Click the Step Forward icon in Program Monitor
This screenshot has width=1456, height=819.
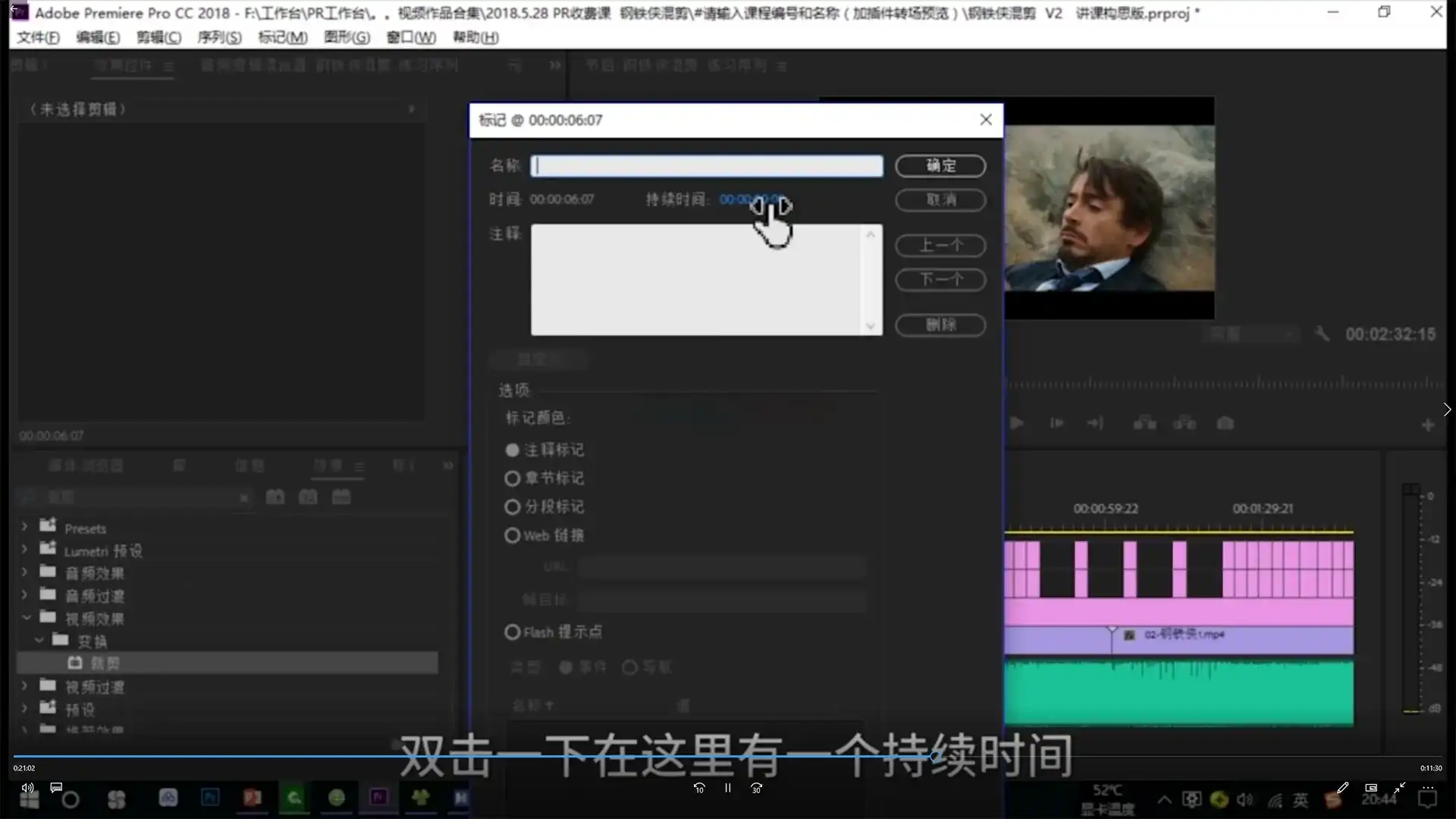coord(1095,424)
